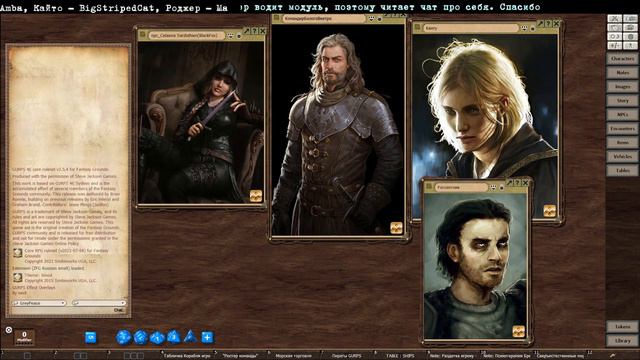Click the wrench icon in bottom bar

[x=613, y=356]
